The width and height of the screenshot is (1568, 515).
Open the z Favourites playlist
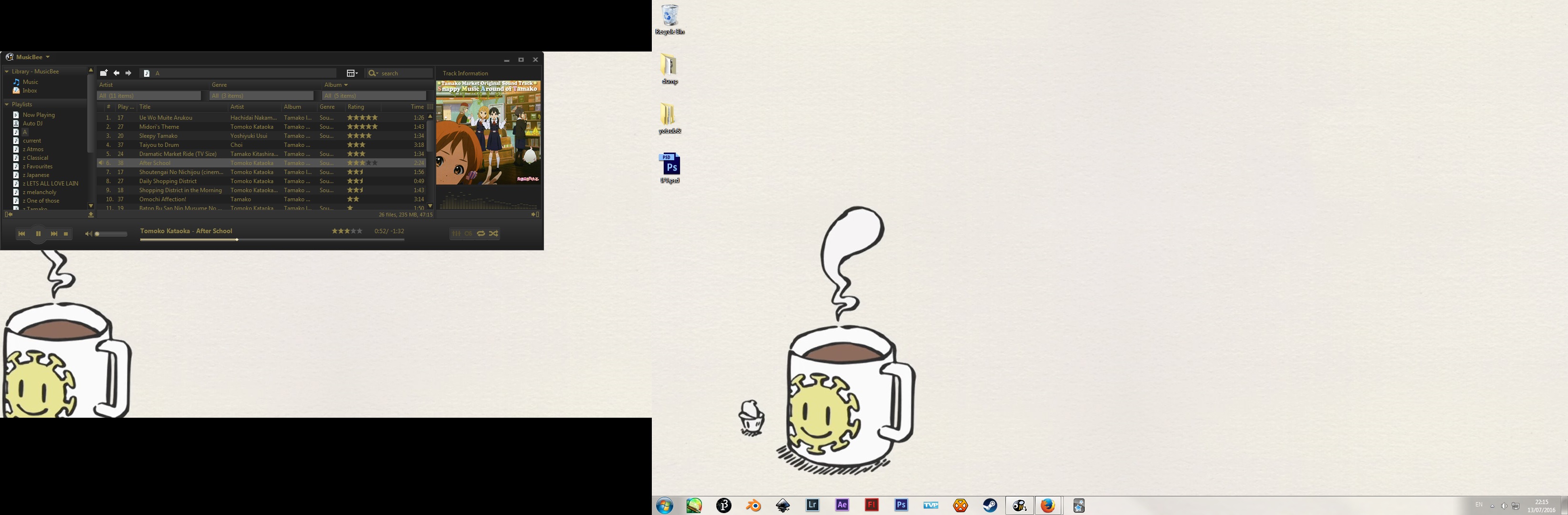click(38, 166)
